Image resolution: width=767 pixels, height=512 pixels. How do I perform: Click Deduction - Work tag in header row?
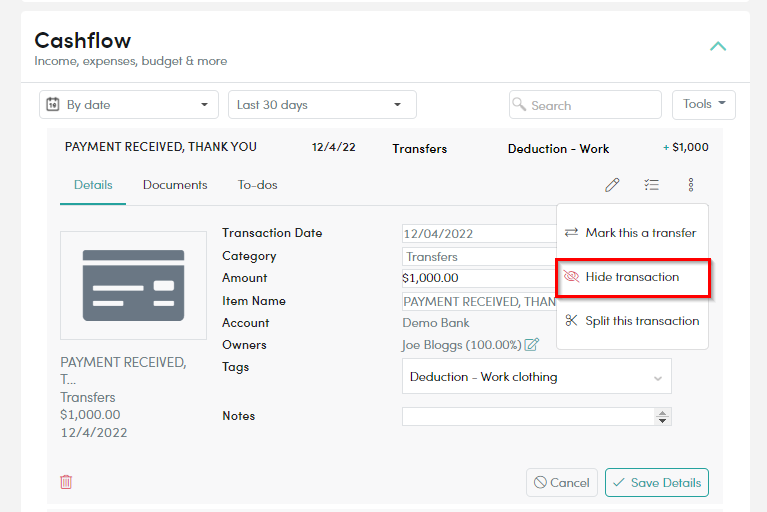point(558,149)
